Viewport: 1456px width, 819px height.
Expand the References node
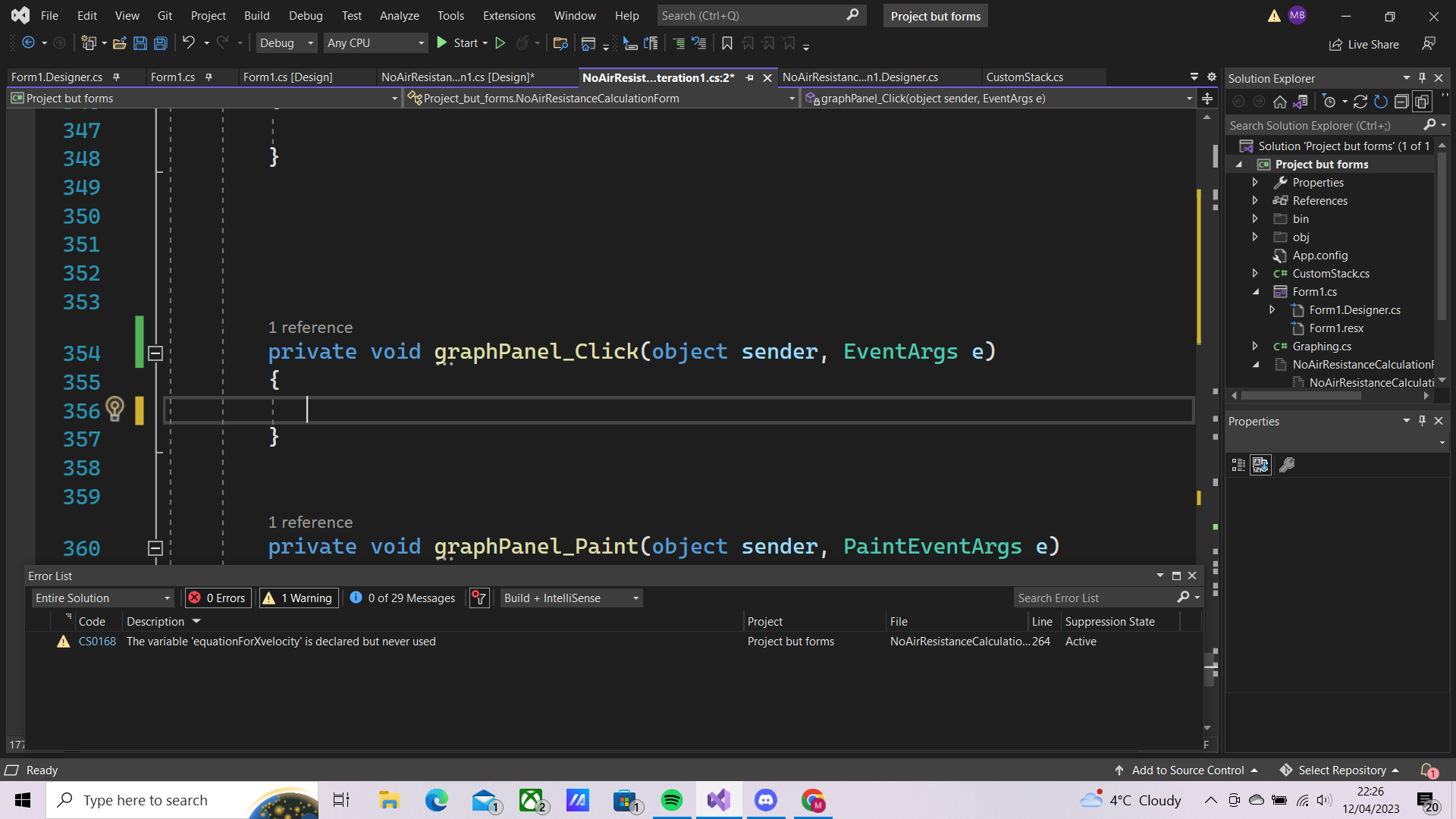(x=1255, y=200)
